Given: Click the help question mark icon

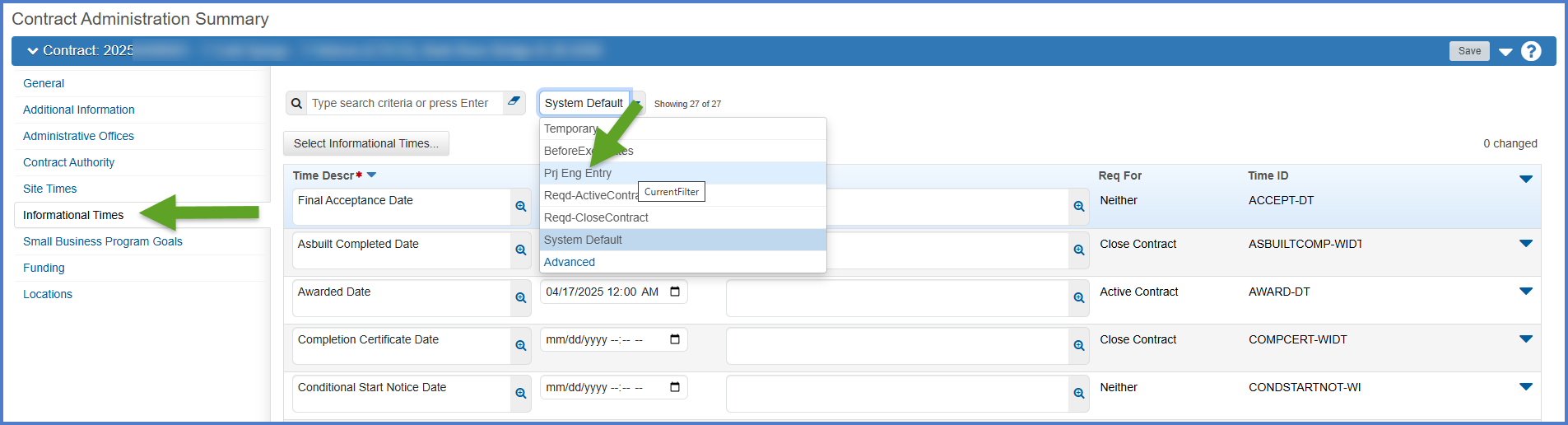Looking at the screenshot, I should 1530,51.
